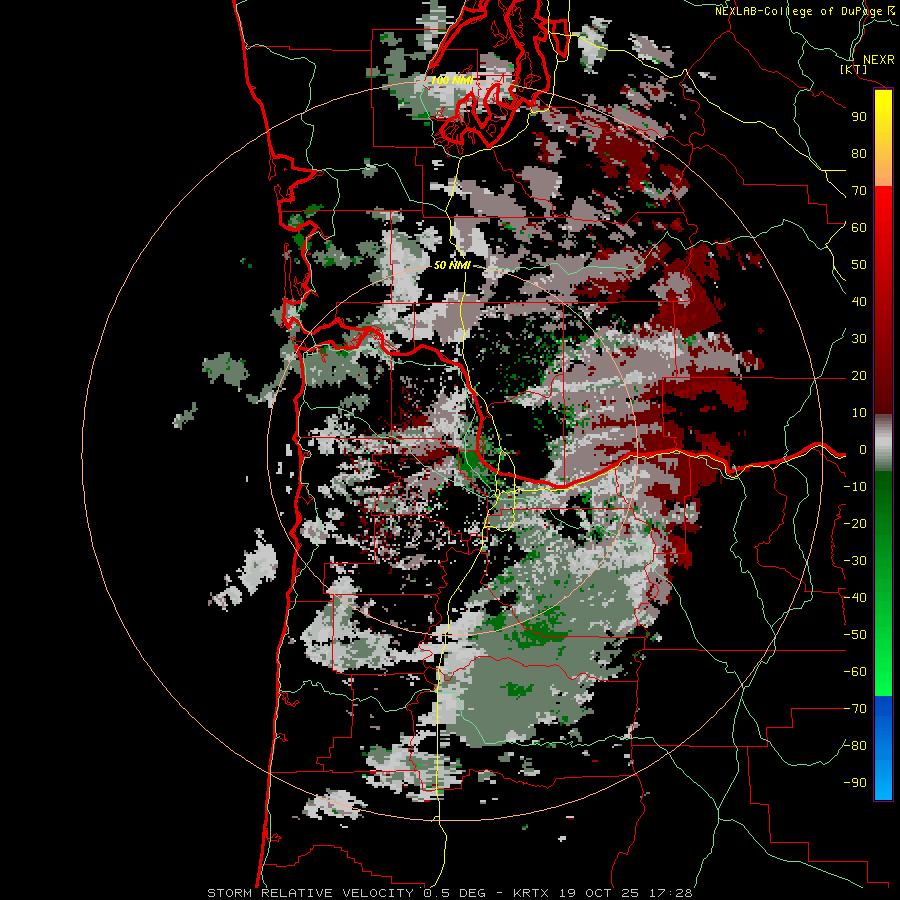Click the [KT] units label above scale
The image size is (900, 900).
(x=854, y=70)
